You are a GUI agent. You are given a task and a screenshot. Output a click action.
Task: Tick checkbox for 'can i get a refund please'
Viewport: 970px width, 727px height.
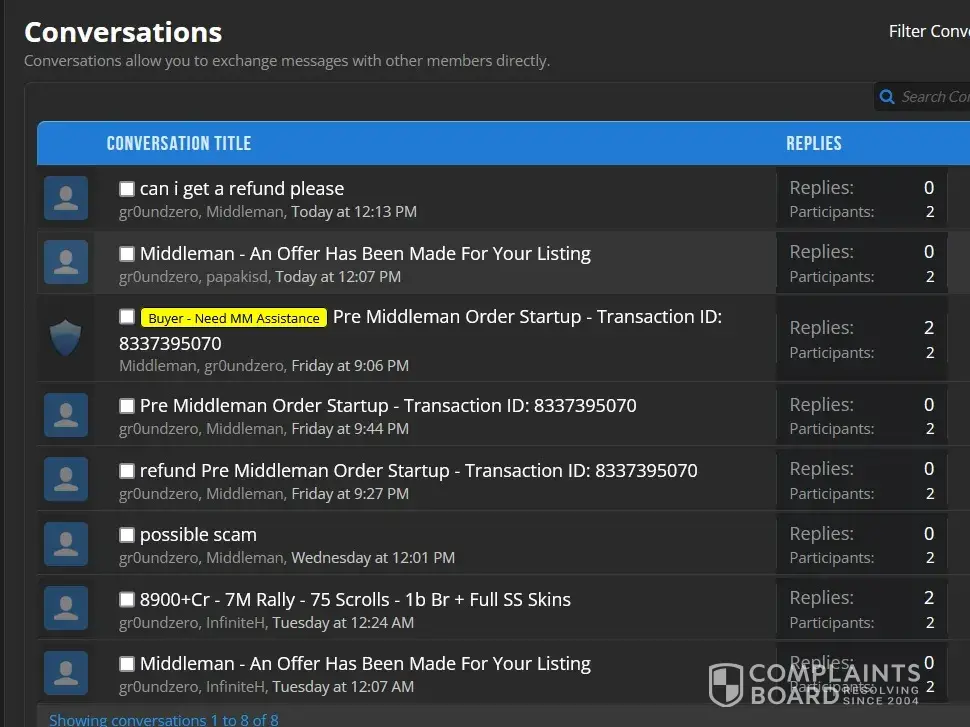tap(127, 189)
